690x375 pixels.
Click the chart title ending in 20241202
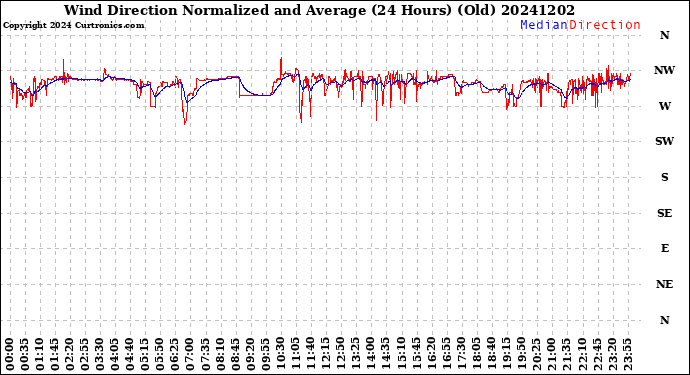[319, 10]
